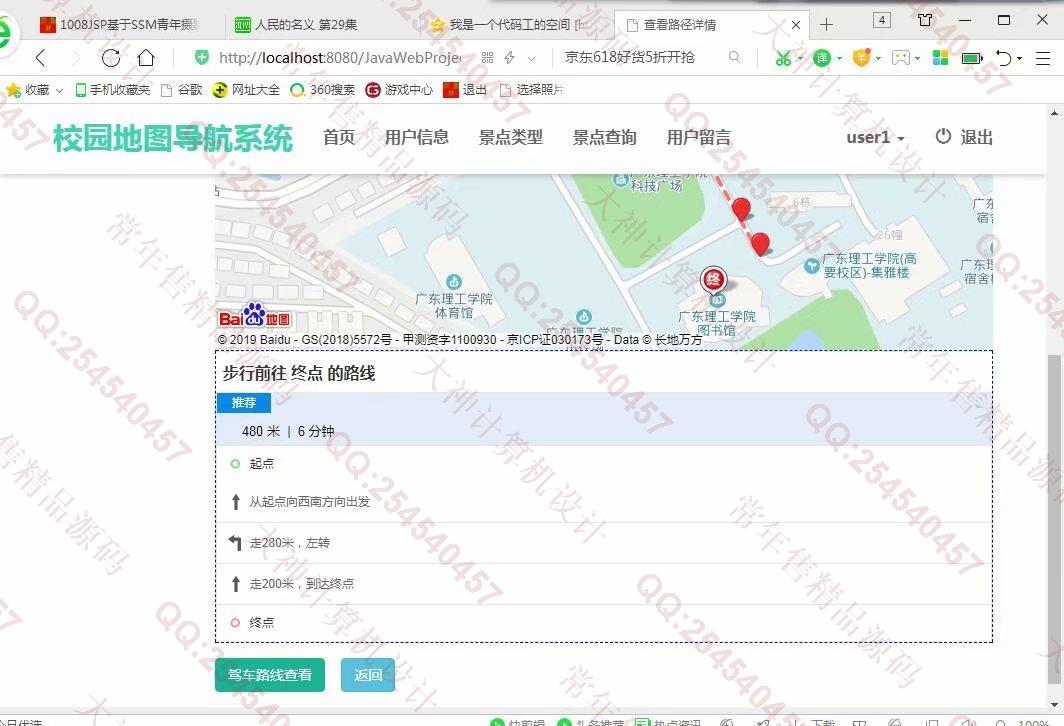Click 返回 button
The height and width of the screenshot is (726, 1064).
point(368,675)
